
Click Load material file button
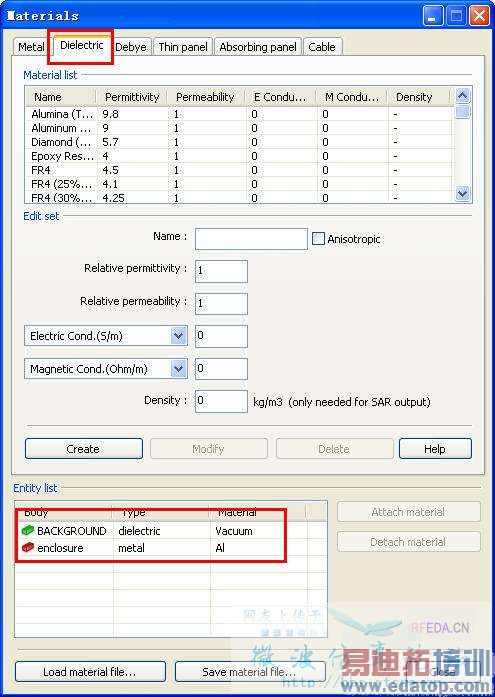(90, 672)
